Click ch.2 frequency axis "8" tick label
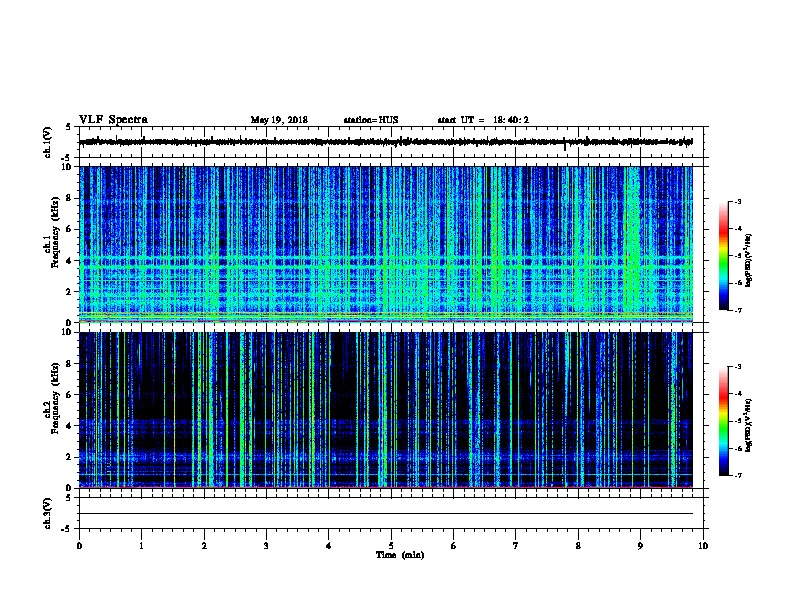Viewport: 792px width, 612px height. pyautogui.click(x=69, y=364)
